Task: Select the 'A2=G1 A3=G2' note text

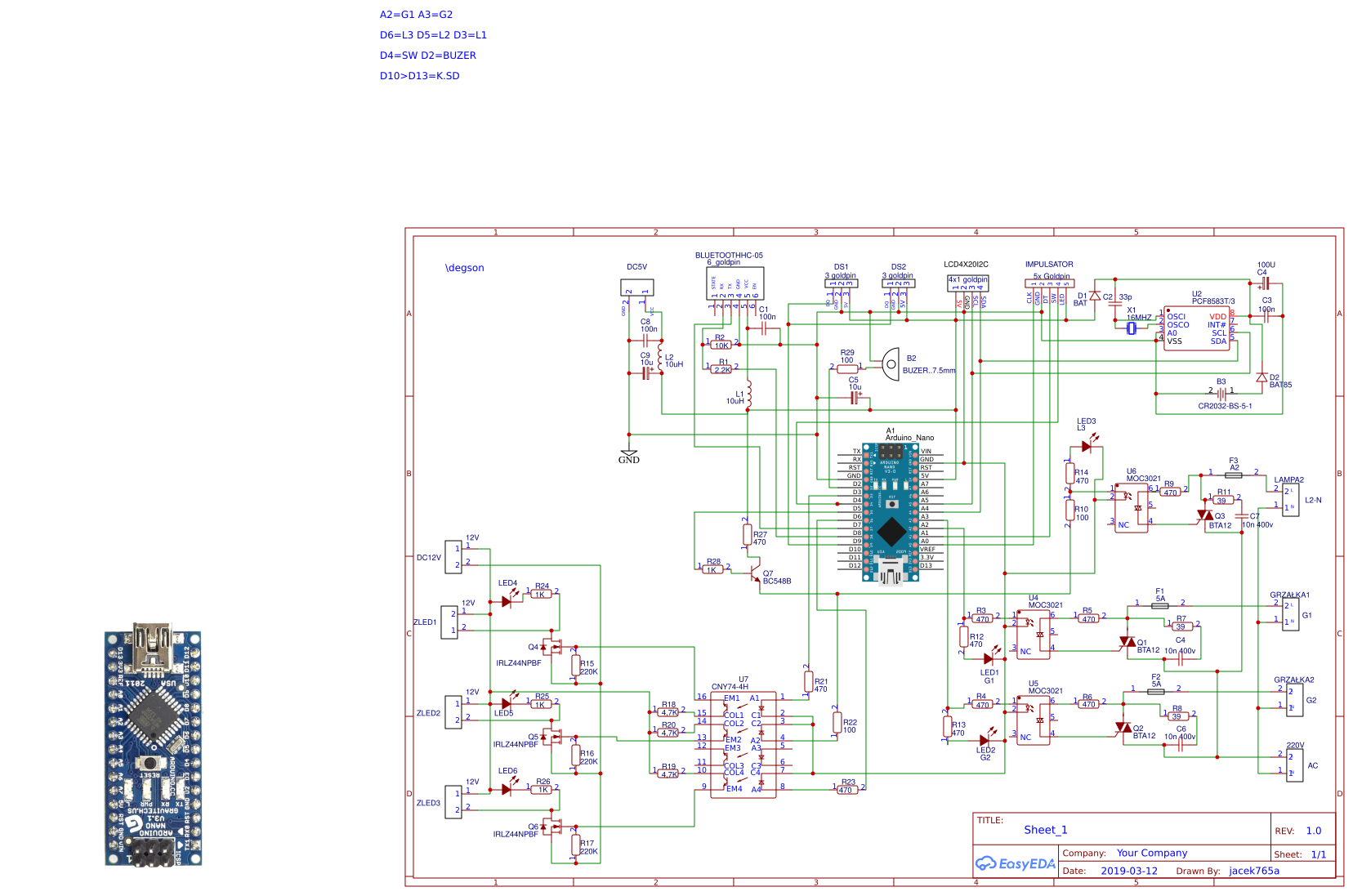Action: [416, 15]
